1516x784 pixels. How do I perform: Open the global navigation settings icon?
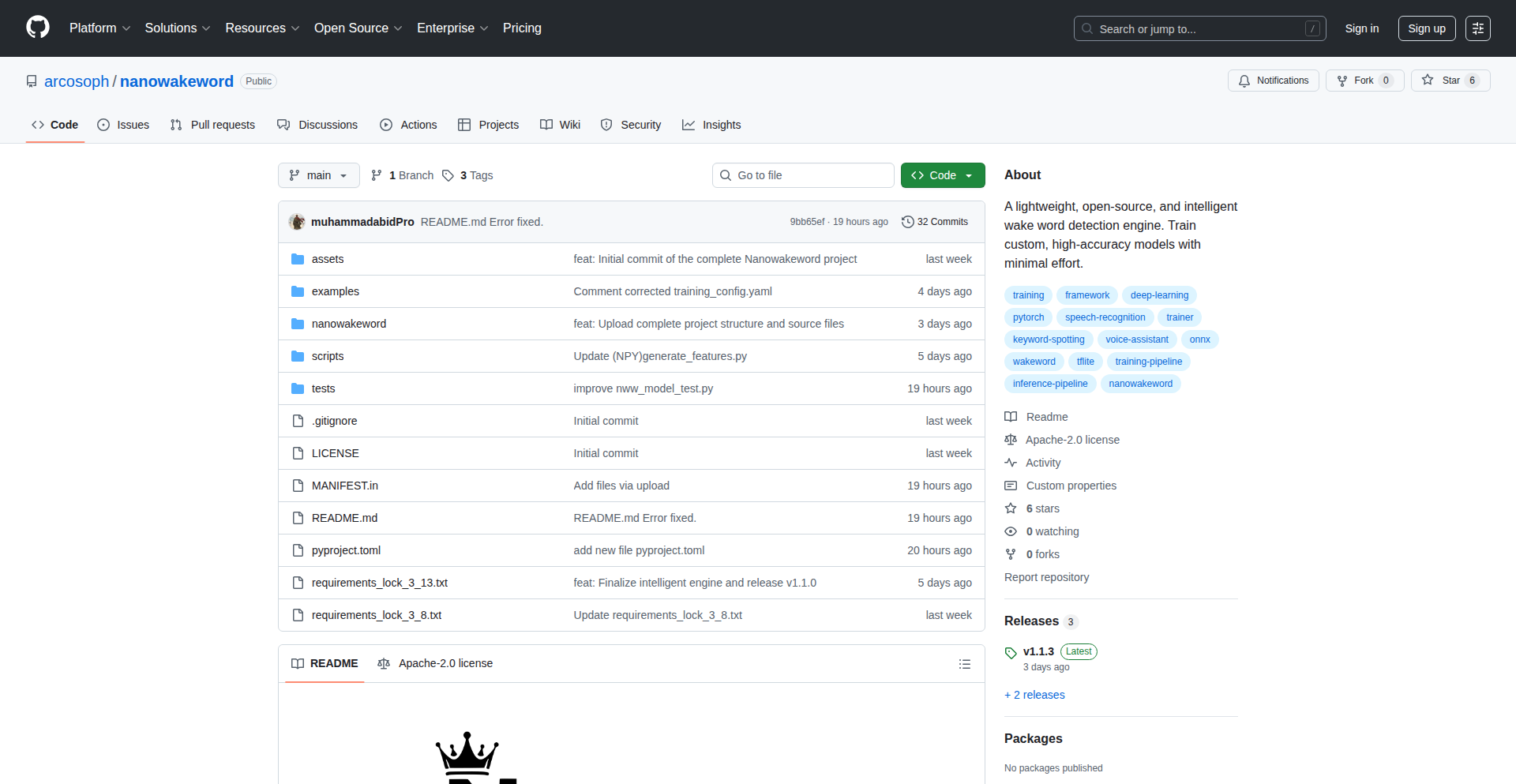pyautogui.click(x=1478, y=28)
